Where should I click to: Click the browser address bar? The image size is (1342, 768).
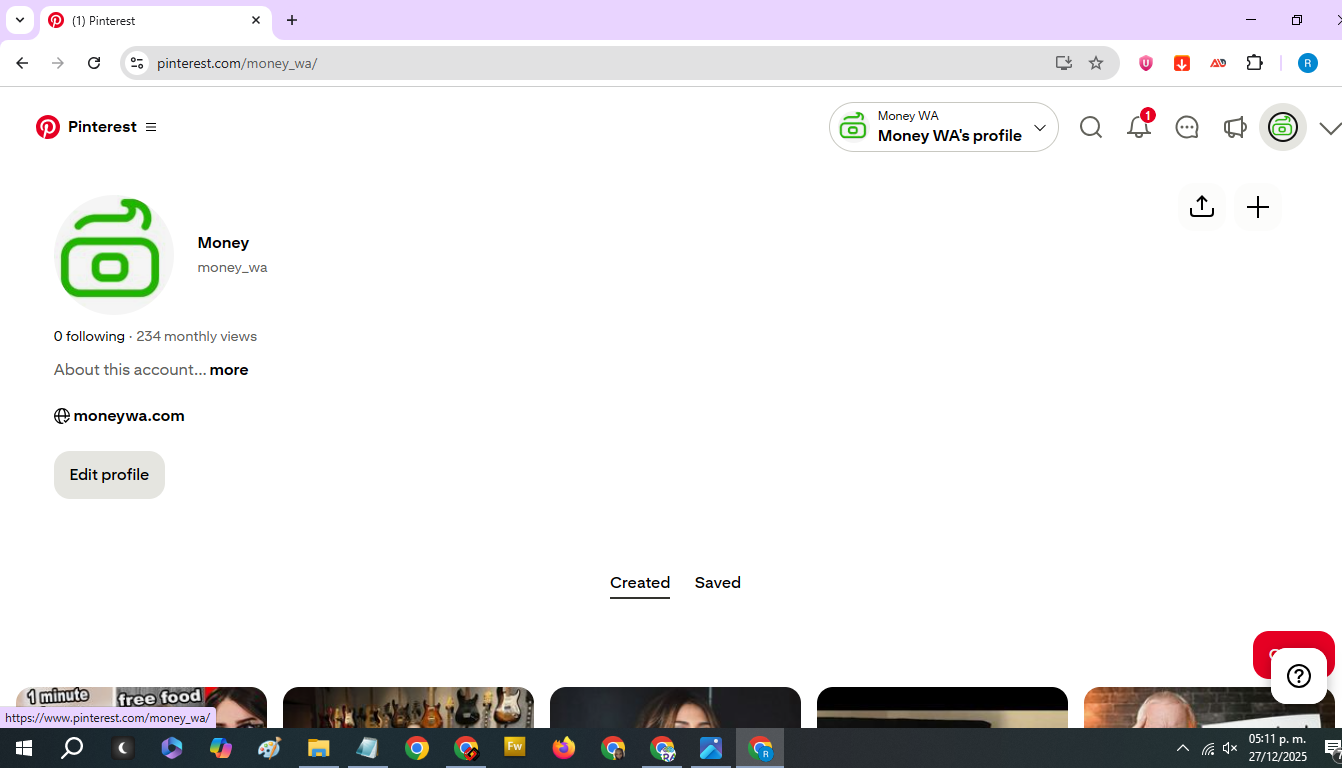click(600, 63)
